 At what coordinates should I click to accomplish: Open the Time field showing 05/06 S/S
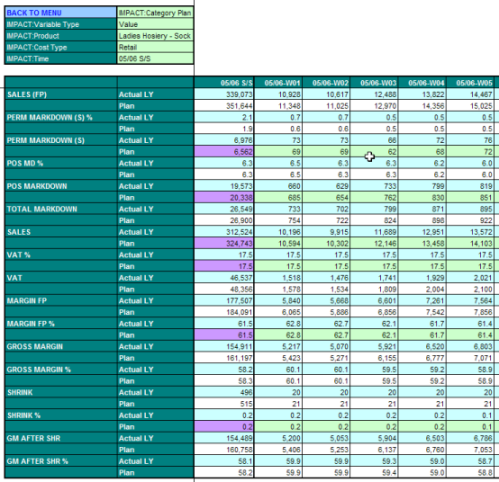pyautogui.click(x=155, y=58)
